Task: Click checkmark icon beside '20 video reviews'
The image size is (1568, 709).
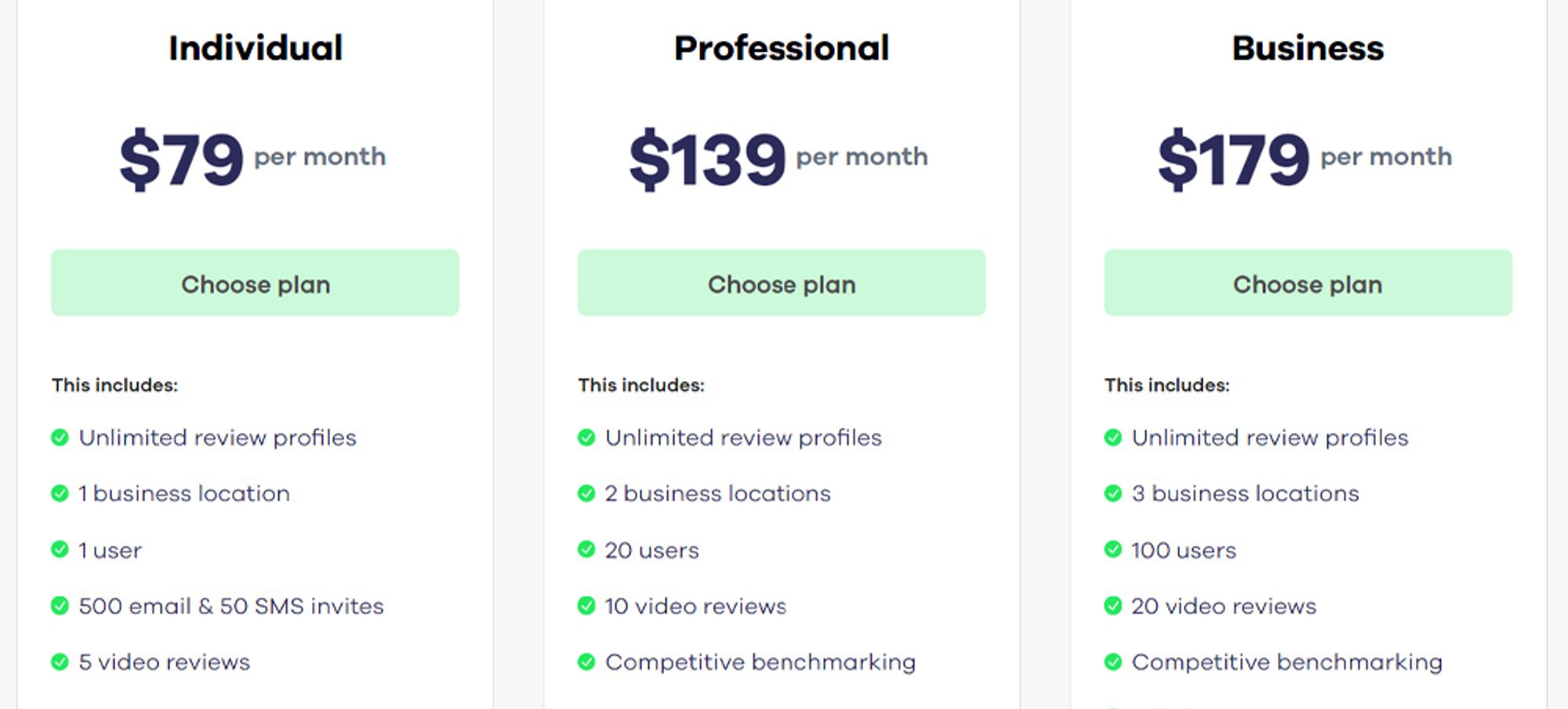Action: 1113,605
